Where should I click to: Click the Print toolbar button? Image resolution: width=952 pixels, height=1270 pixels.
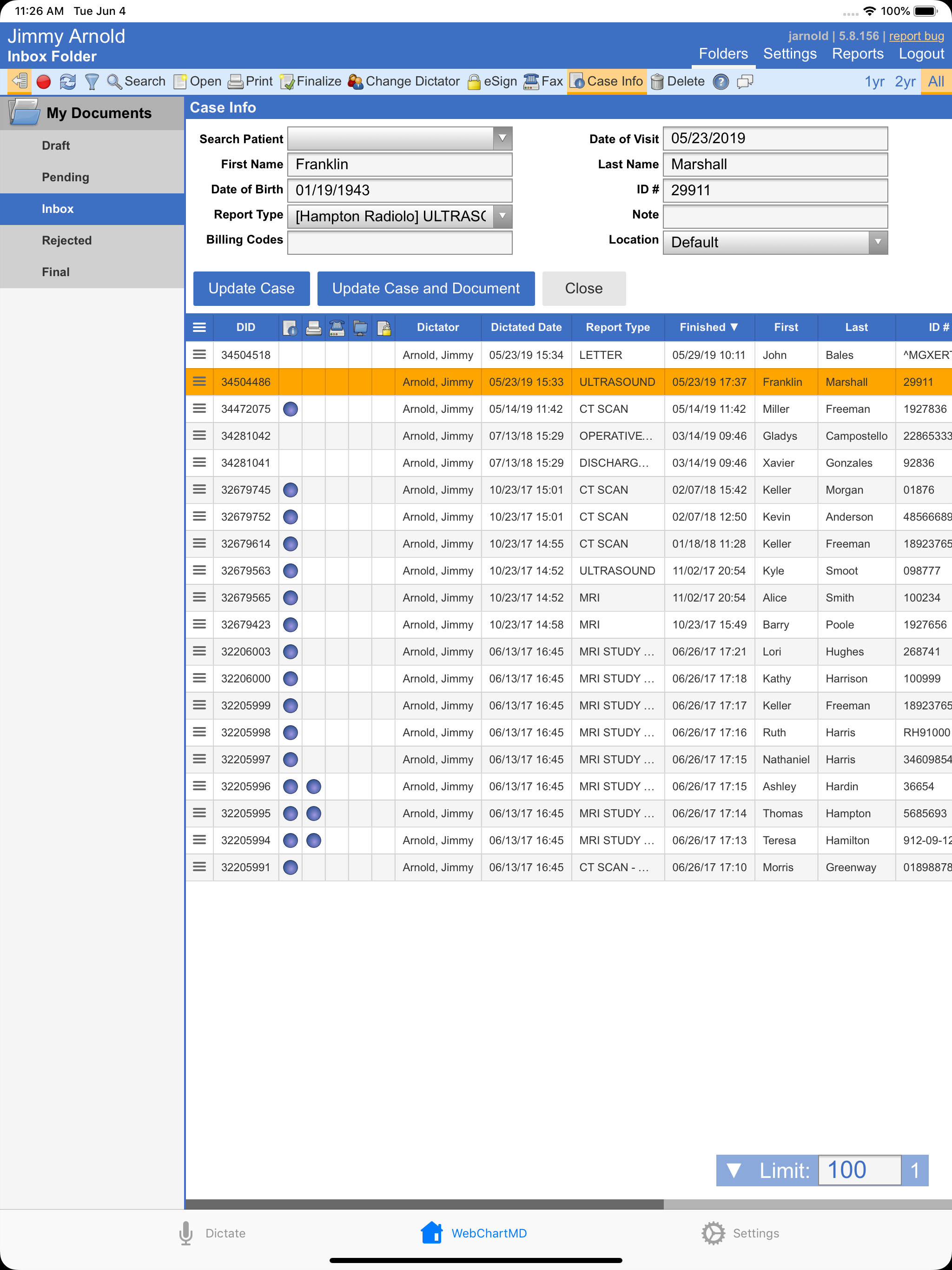click(251, 81)
